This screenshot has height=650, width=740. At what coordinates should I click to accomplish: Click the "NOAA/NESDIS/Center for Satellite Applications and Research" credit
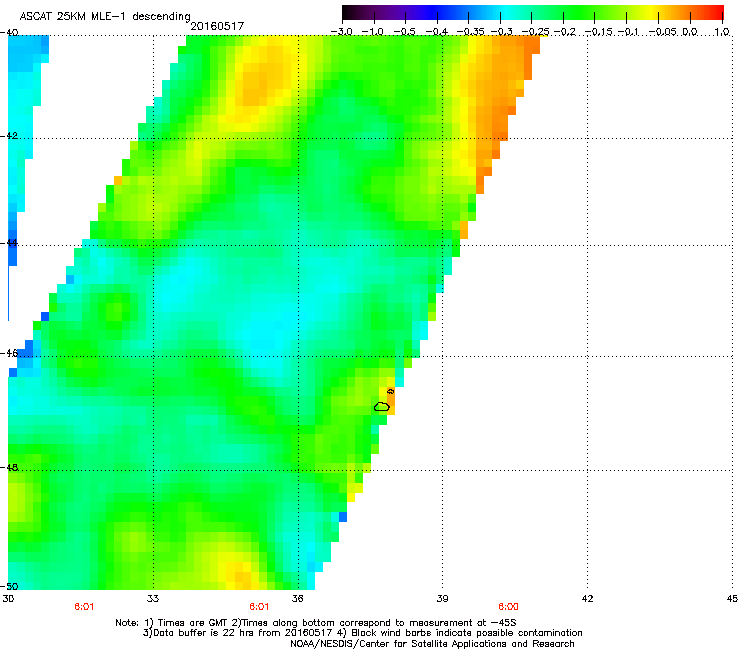[432, 644]
